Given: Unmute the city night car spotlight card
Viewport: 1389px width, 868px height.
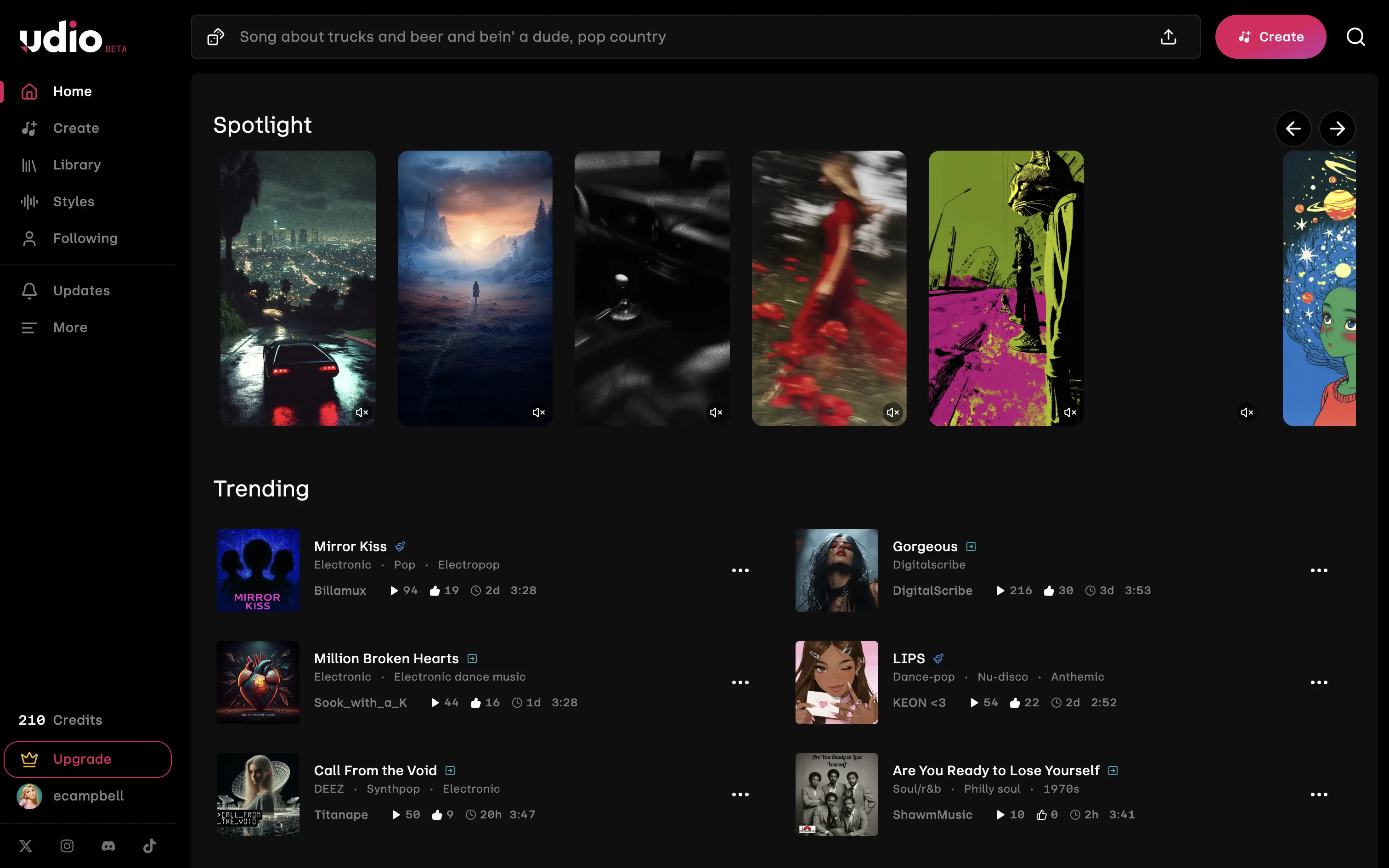Looking at the screenshot, I should [361, 412].
